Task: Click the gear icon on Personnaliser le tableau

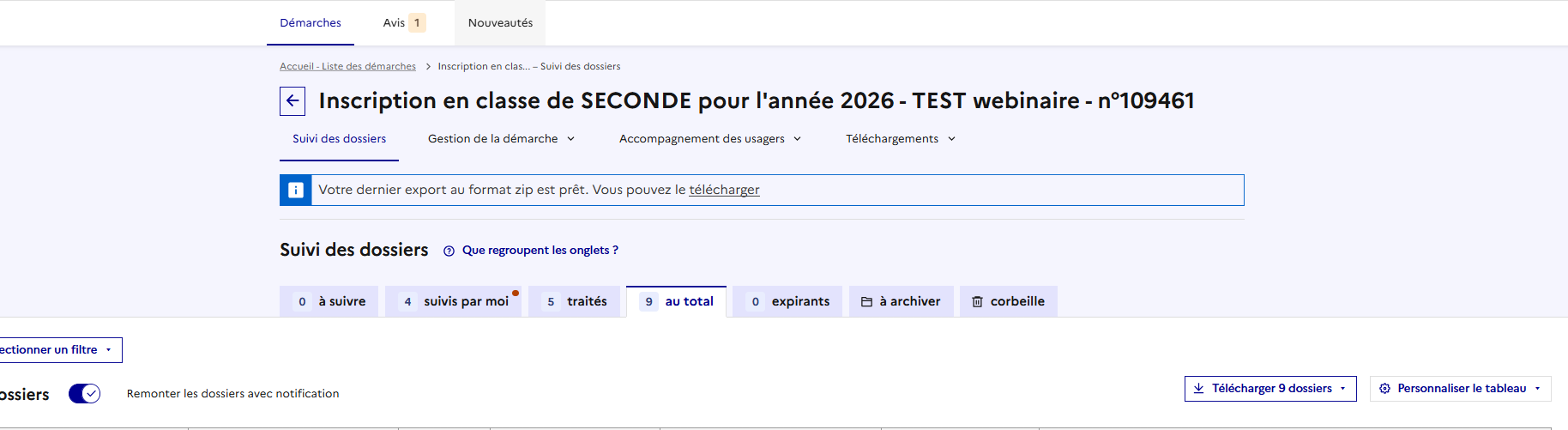Action: coord(1384,389)
